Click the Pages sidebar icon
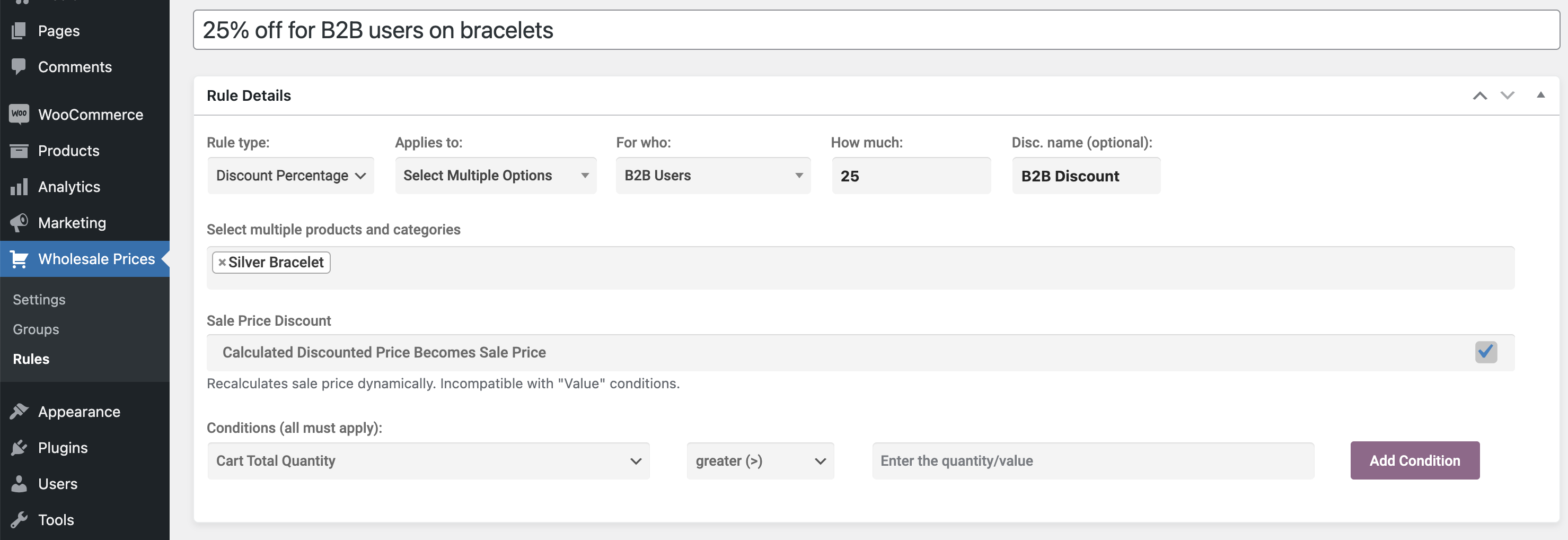This screenshot has height=540, width=1568. pyautogui.click(x=19, y=30)
